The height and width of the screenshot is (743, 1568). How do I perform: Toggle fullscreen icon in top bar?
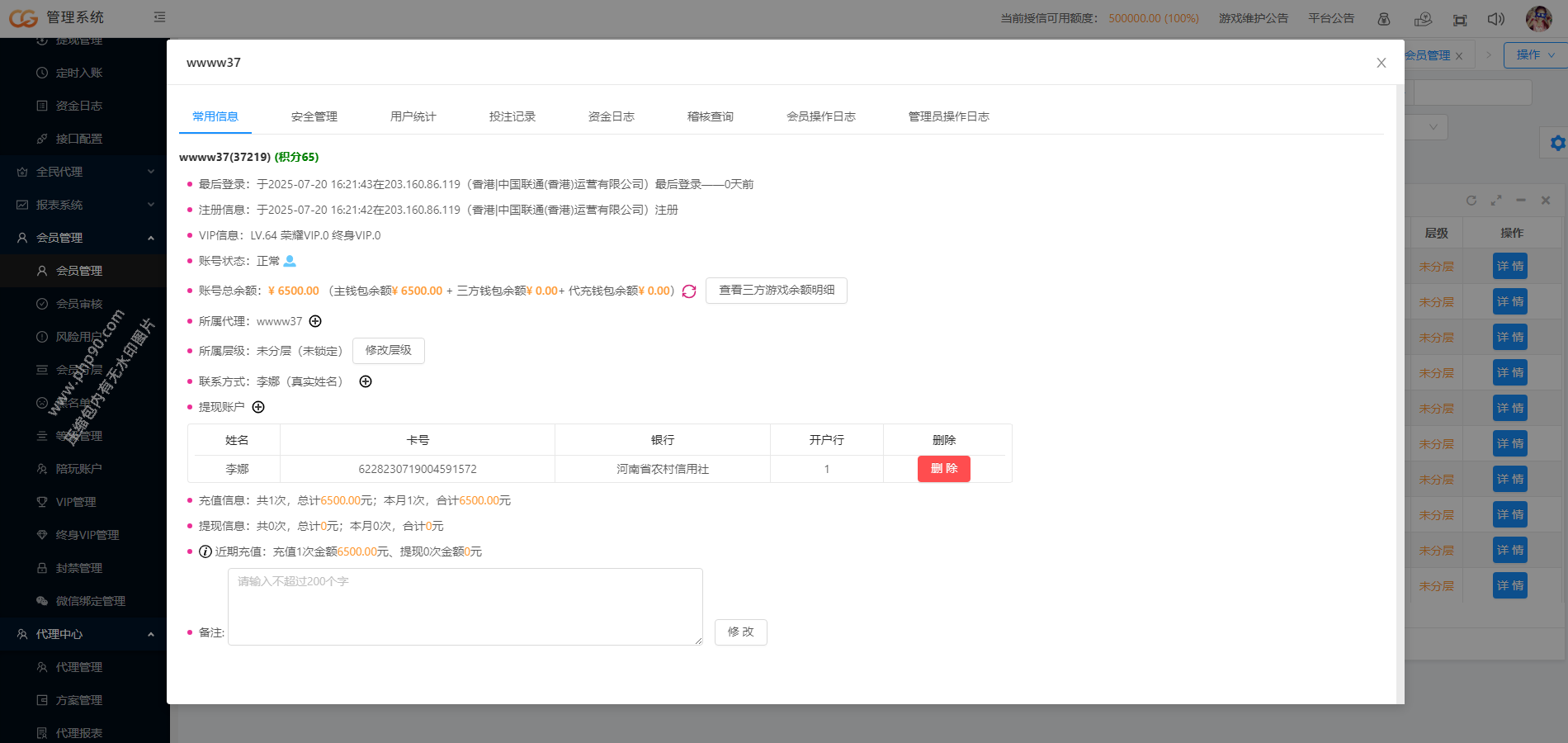(x=1460, y=19)
